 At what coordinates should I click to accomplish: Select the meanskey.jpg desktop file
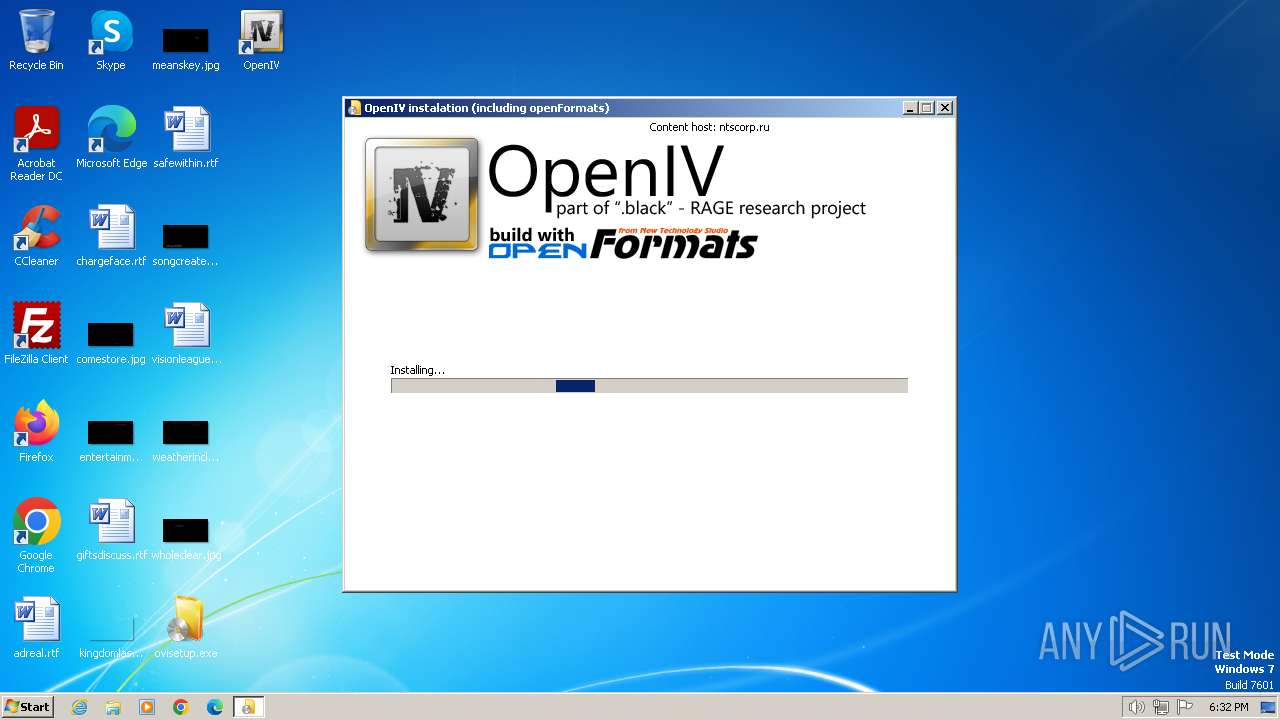[186, 47]
